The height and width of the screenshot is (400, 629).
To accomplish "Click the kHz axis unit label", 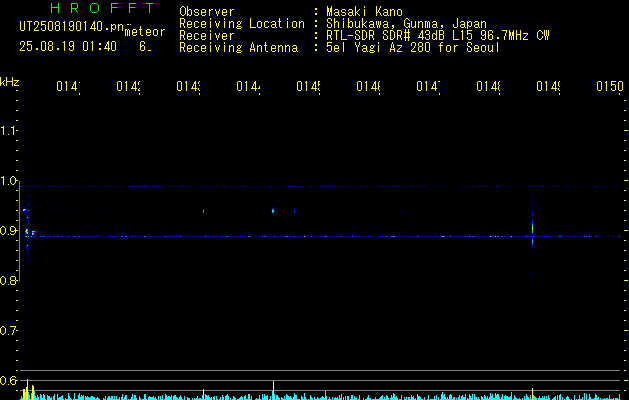I will tap(10, 82).
